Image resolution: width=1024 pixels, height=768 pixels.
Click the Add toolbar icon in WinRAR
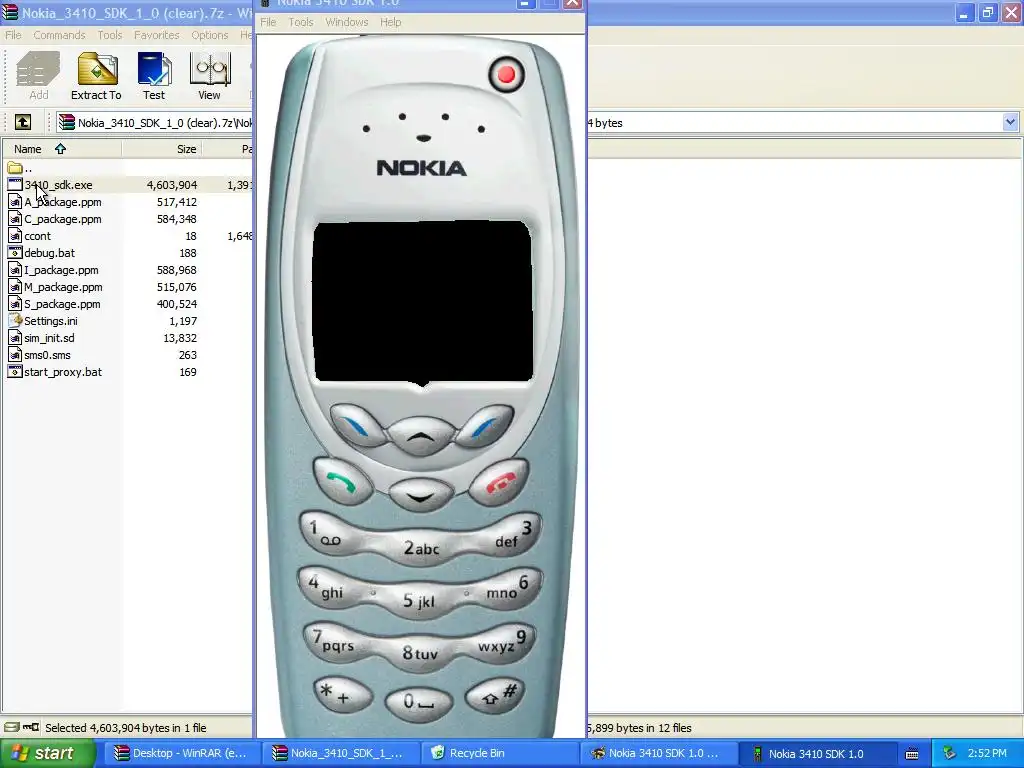[38, 76]
